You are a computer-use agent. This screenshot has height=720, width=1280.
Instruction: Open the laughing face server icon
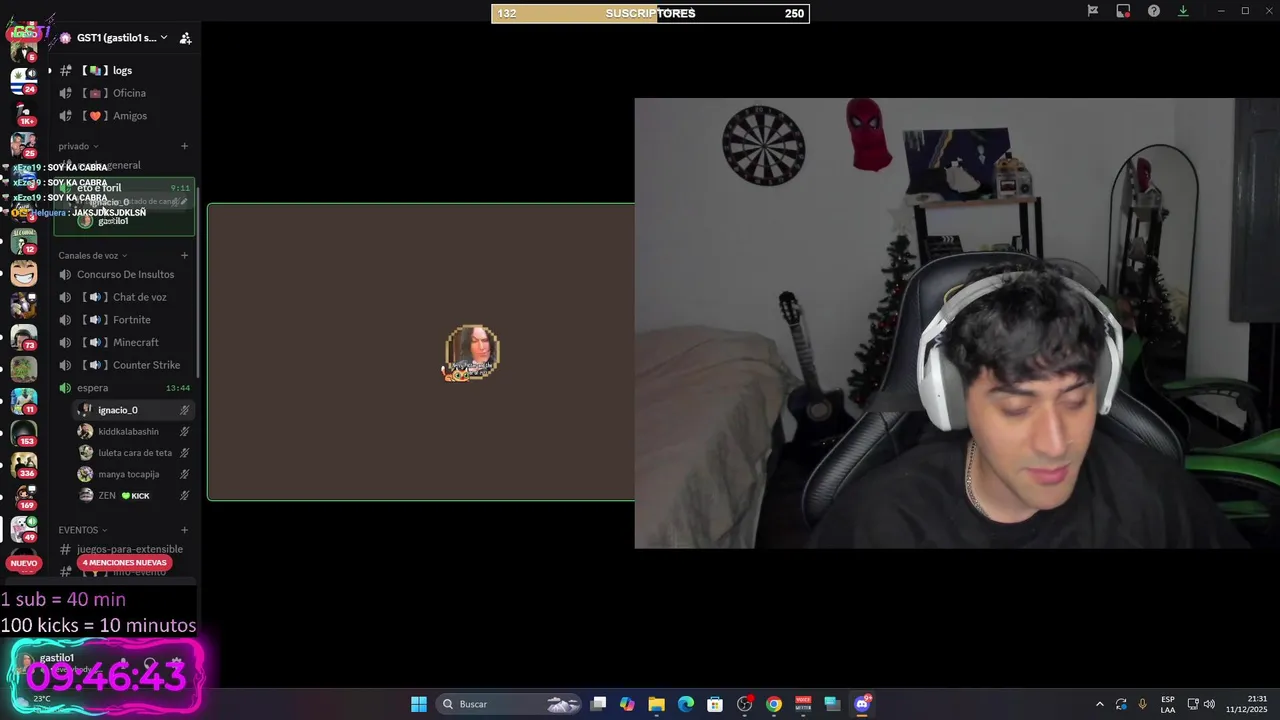tap(24, 273)
